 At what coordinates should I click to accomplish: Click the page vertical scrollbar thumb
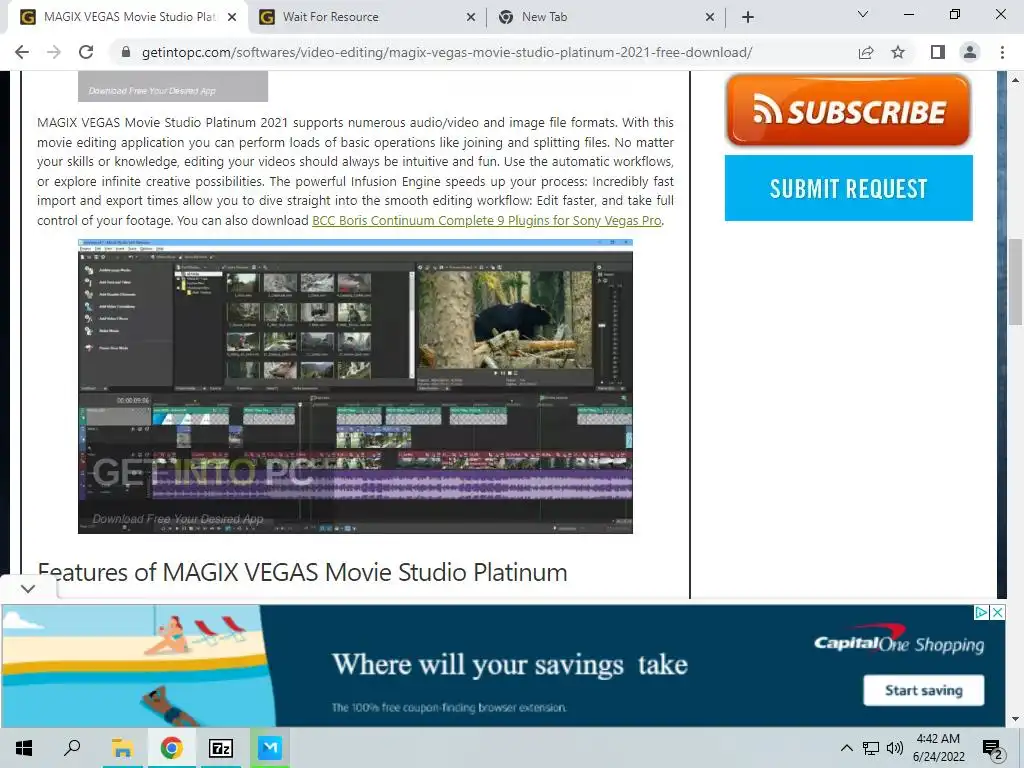1015,281
